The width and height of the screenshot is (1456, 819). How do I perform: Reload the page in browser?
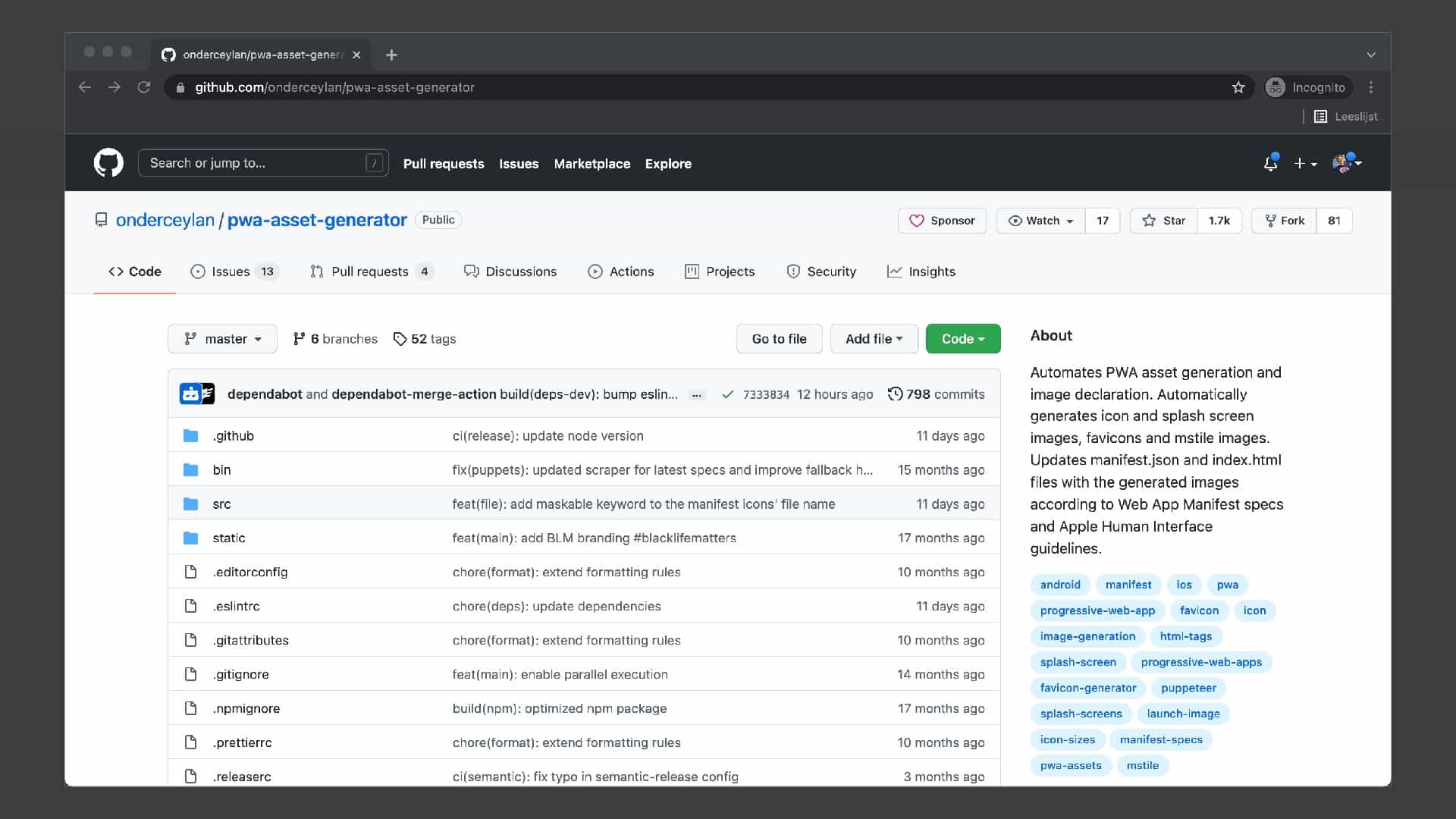click(143, 87)
